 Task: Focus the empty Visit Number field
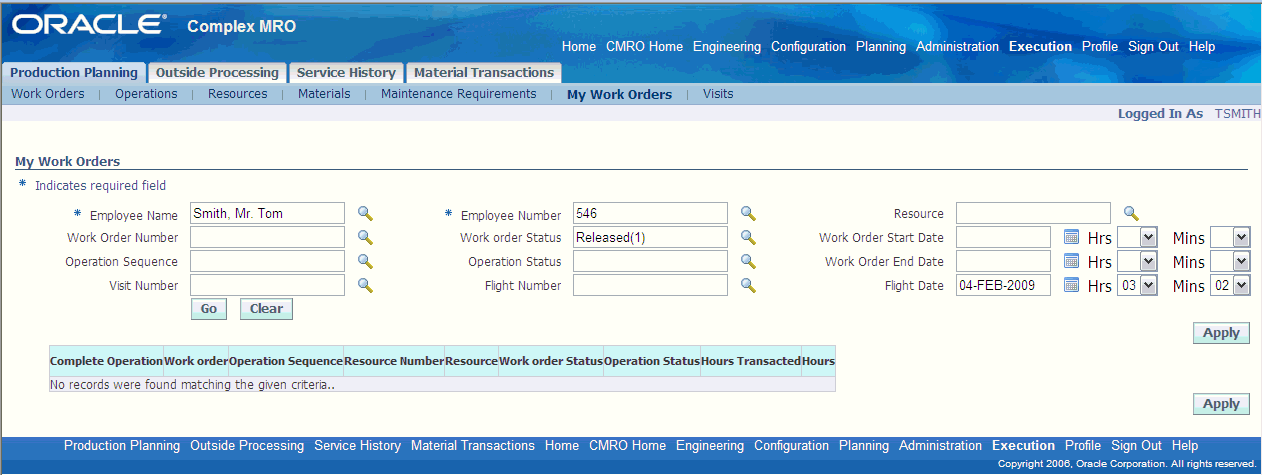click(268, 285)
